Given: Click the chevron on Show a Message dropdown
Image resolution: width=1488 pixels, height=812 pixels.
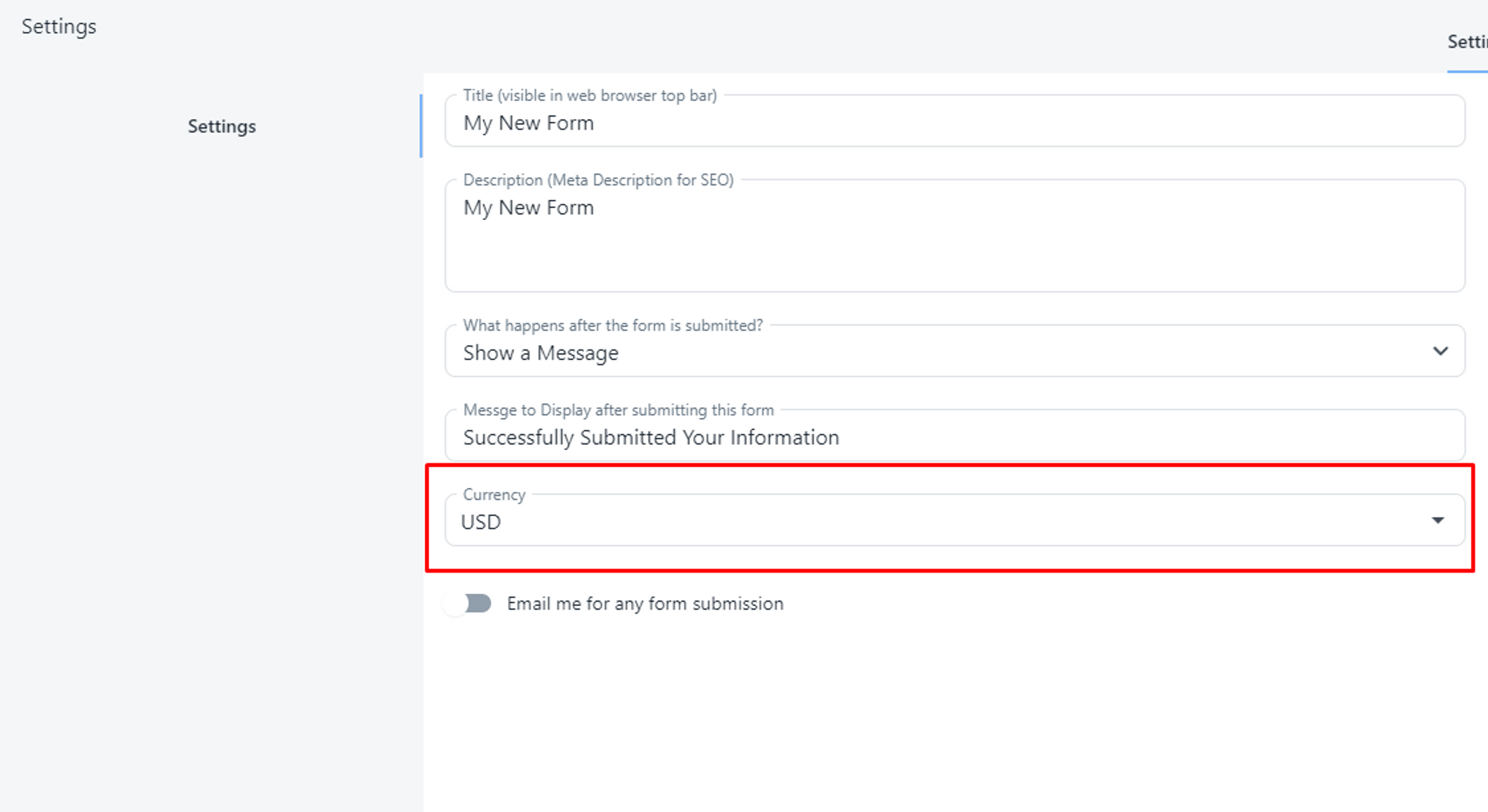Looking at the screenshot, I should coord(1440,351).
